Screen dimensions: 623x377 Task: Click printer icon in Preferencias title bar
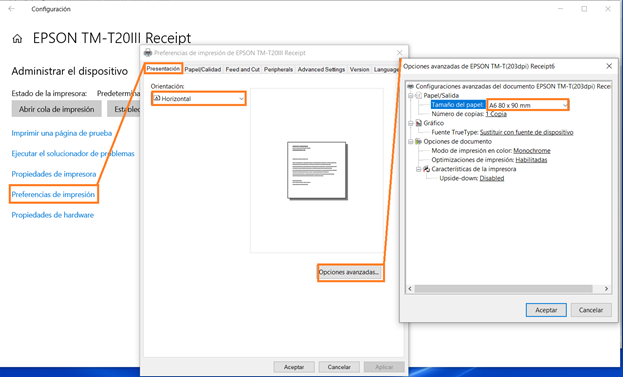click(x=148, y=52)
